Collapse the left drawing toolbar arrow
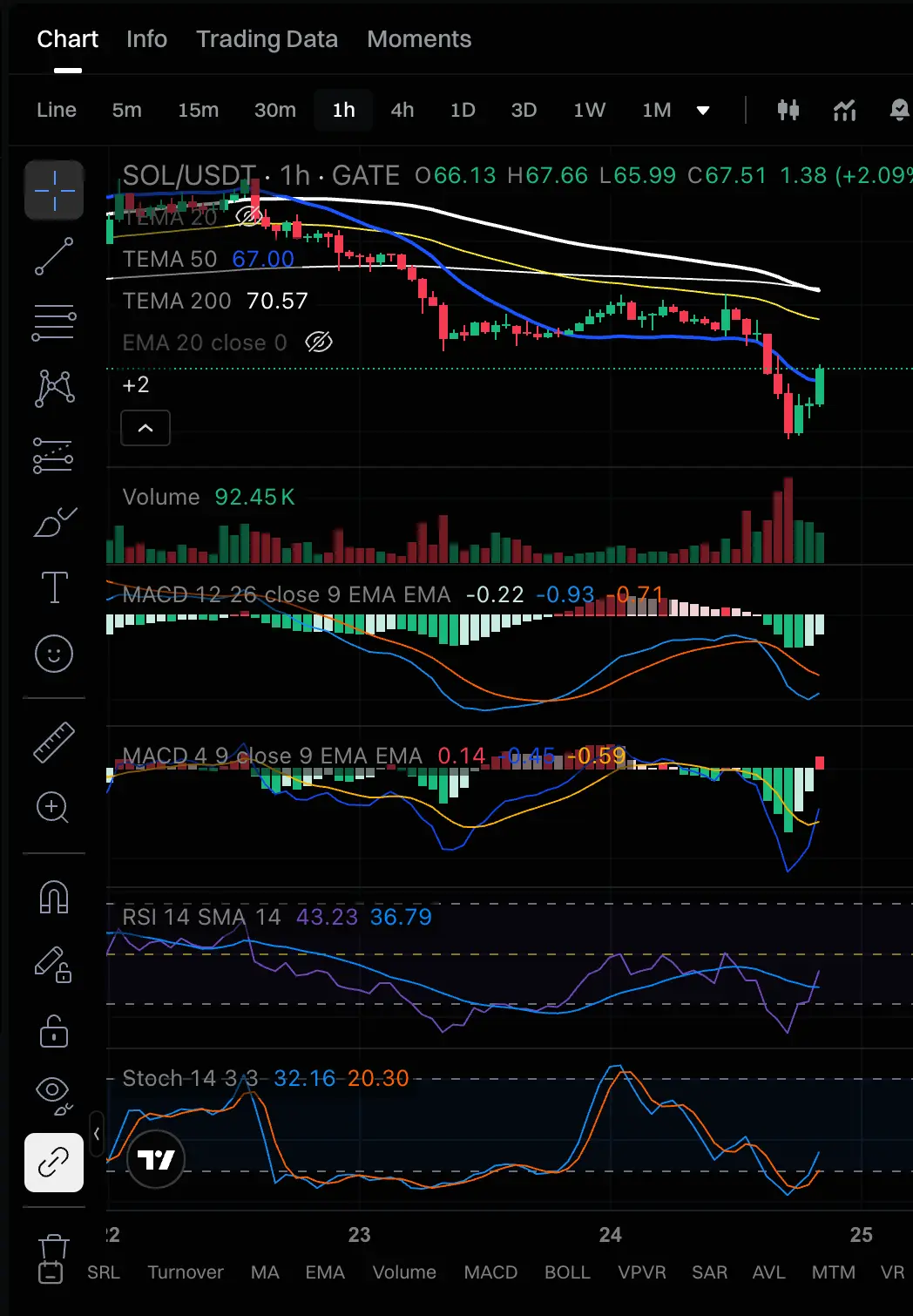913x1316 pixels. click(97, 1134)
